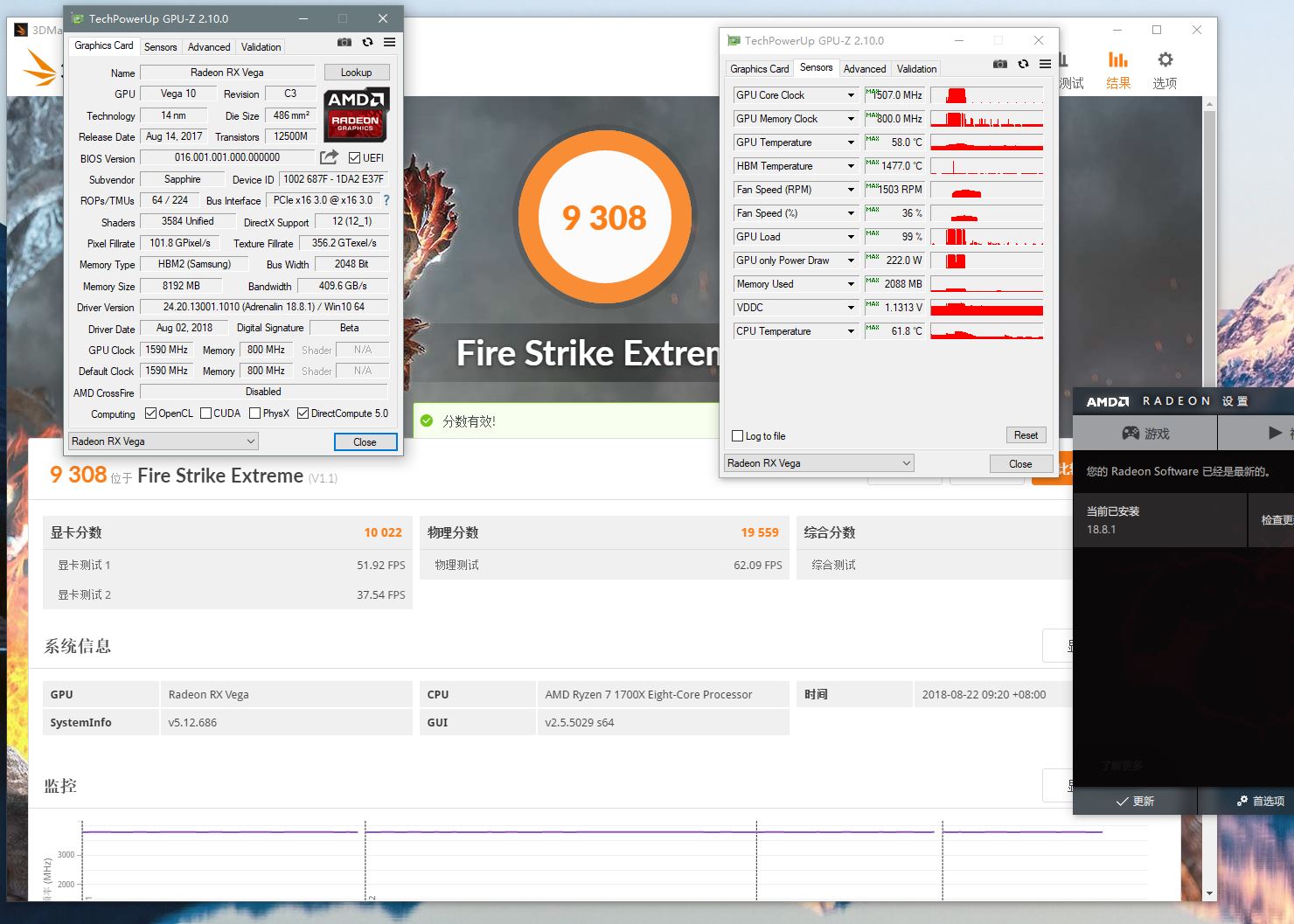1294x924 pixels.
Task: Click the BIOS export share icon
Action: 329,157
